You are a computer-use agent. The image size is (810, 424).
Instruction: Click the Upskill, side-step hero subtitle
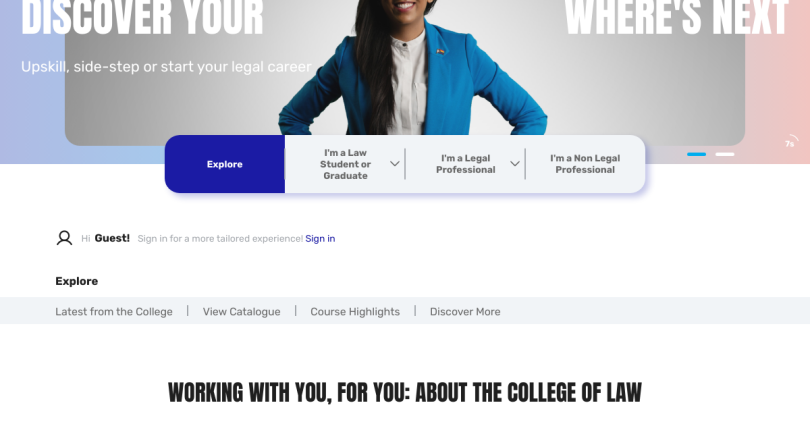click(x=166, y=67)
